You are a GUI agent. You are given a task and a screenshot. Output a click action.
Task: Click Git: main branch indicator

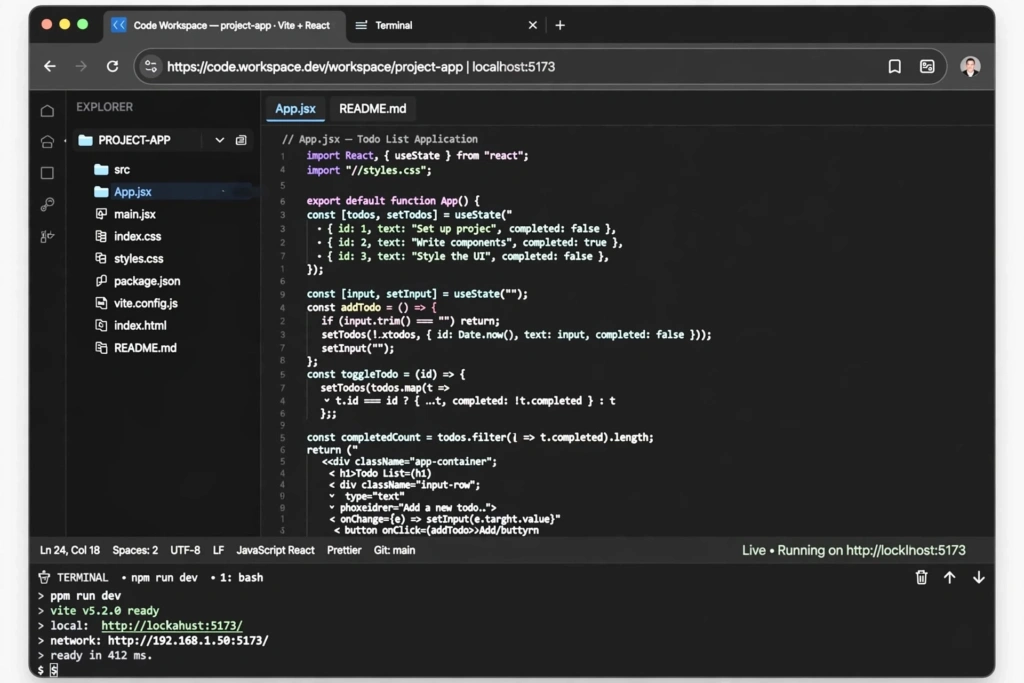pos(394,550)
